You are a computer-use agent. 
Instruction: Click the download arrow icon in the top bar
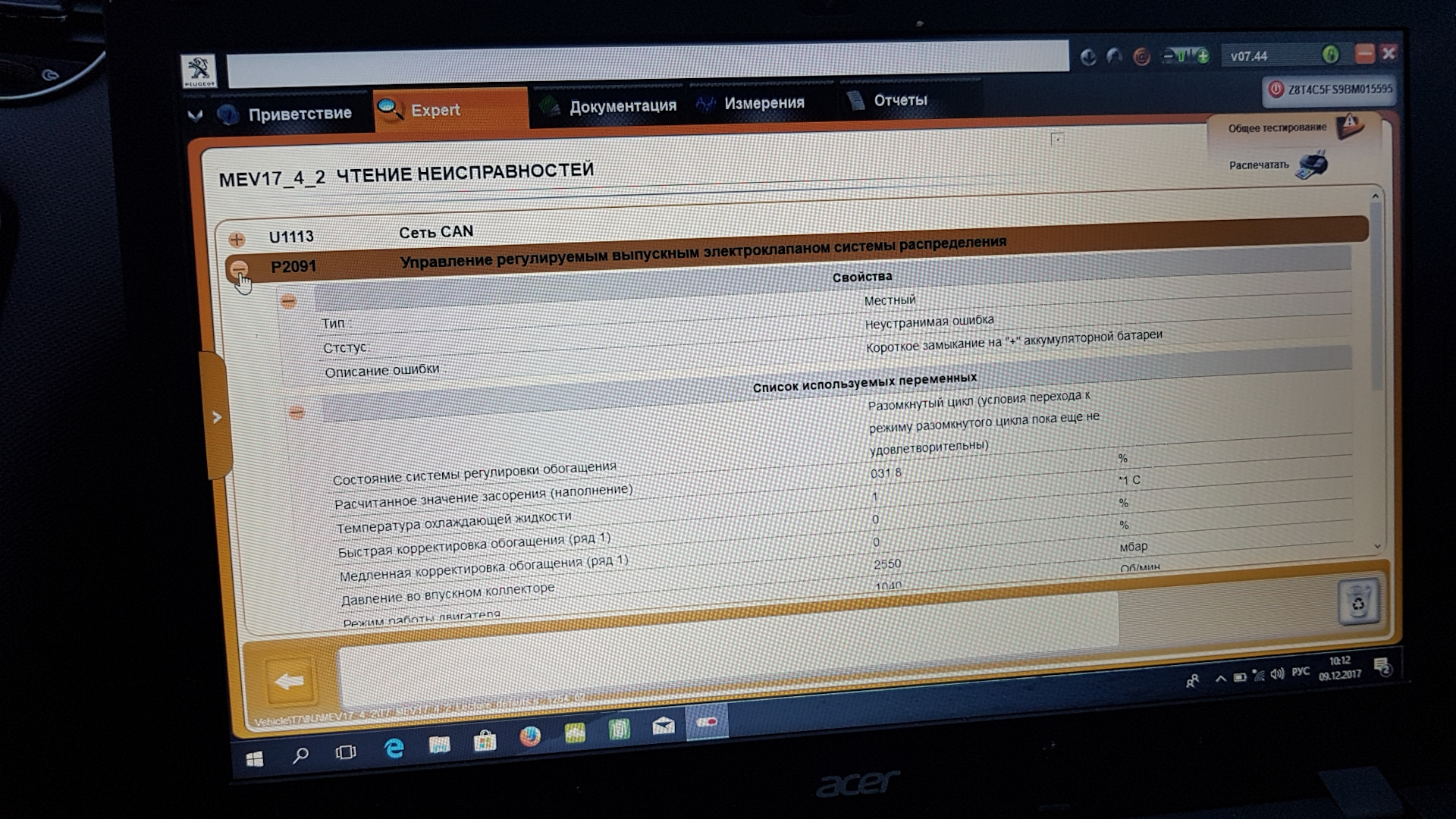pyautogui.click(x=1088, y=57)
